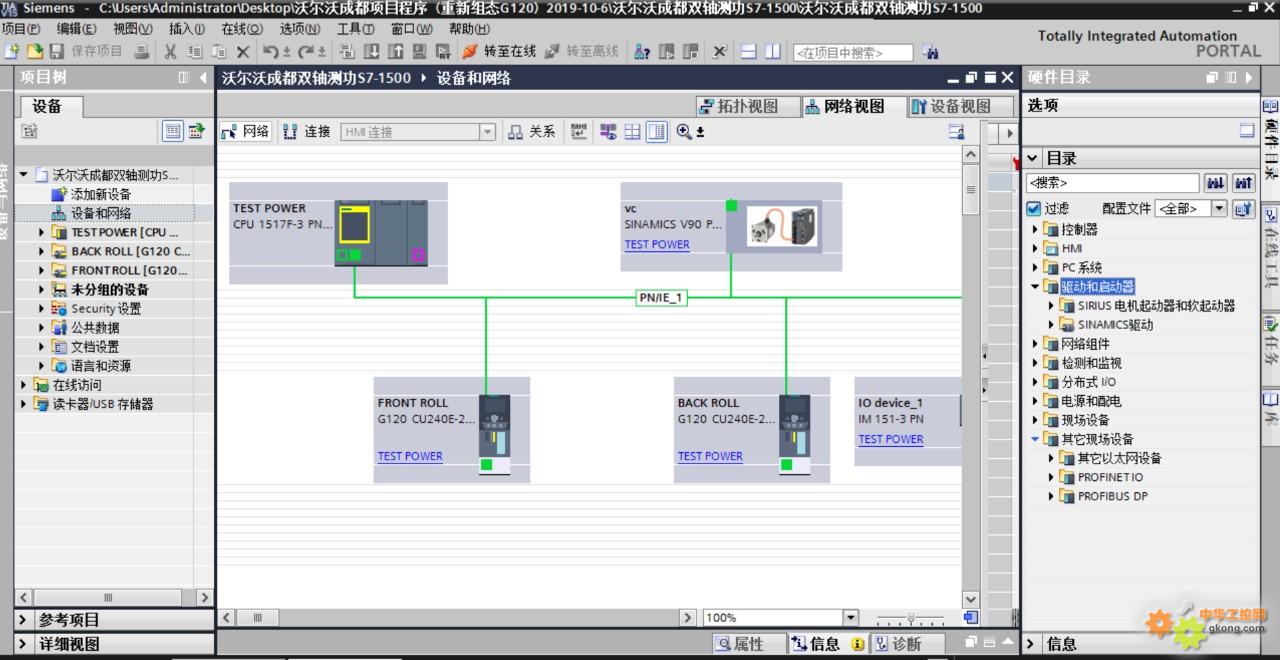The height and width of the screenshot is (660, 1280).
Task: Click the download to device icon
Action: pyautogui.click(x=371, y=51)
